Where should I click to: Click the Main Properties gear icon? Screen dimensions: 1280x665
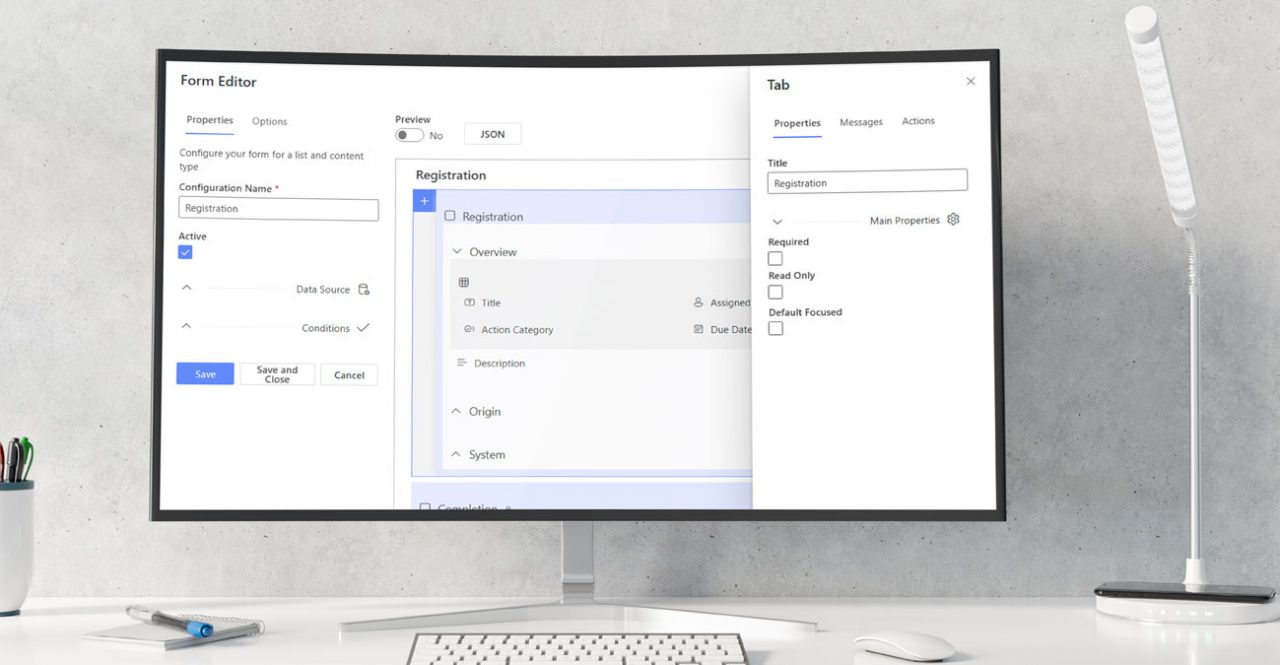[952, 219]
